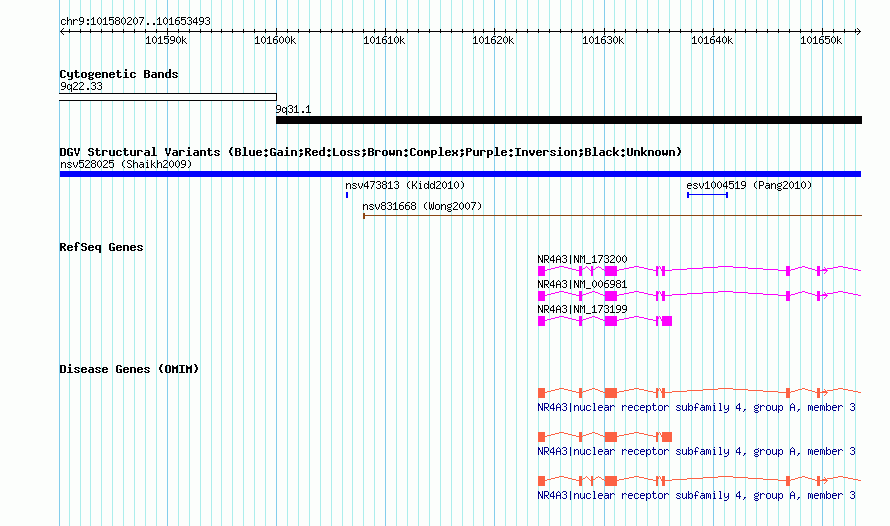This screenshot has height=526, width=890.
Task: Click the chr9:101580207..101653493 coordinate label
Action: 135,21
